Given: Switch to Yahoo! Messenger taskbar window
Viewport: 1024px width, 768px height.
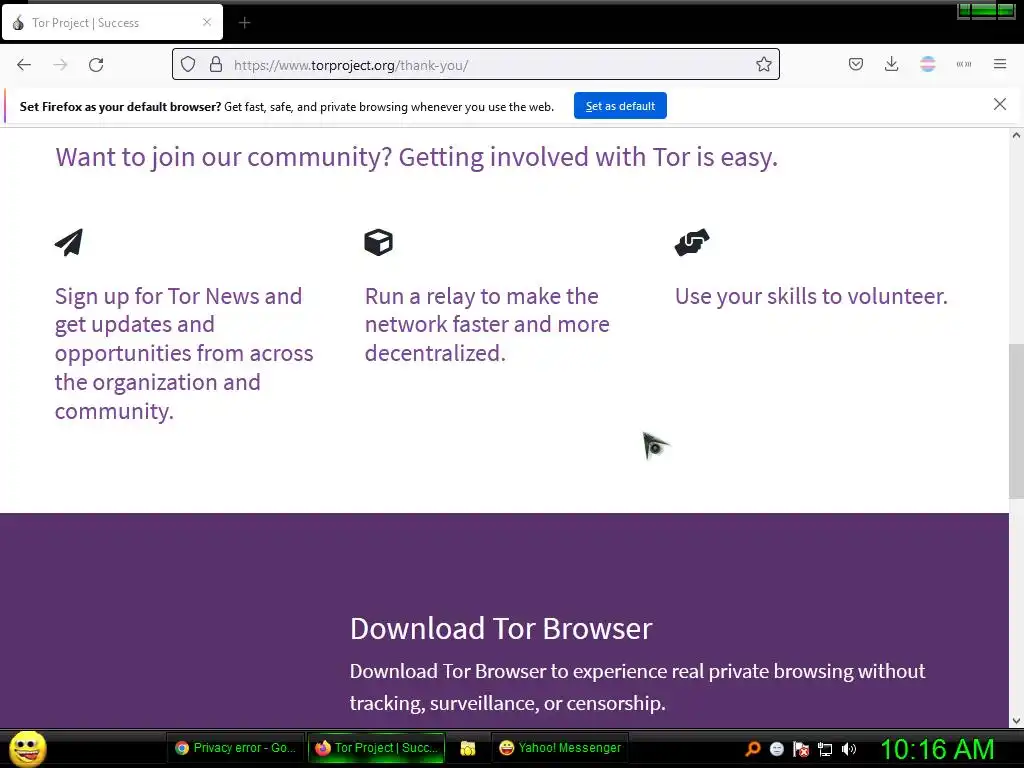Looking at the screenshot, I should pos(560,748).
